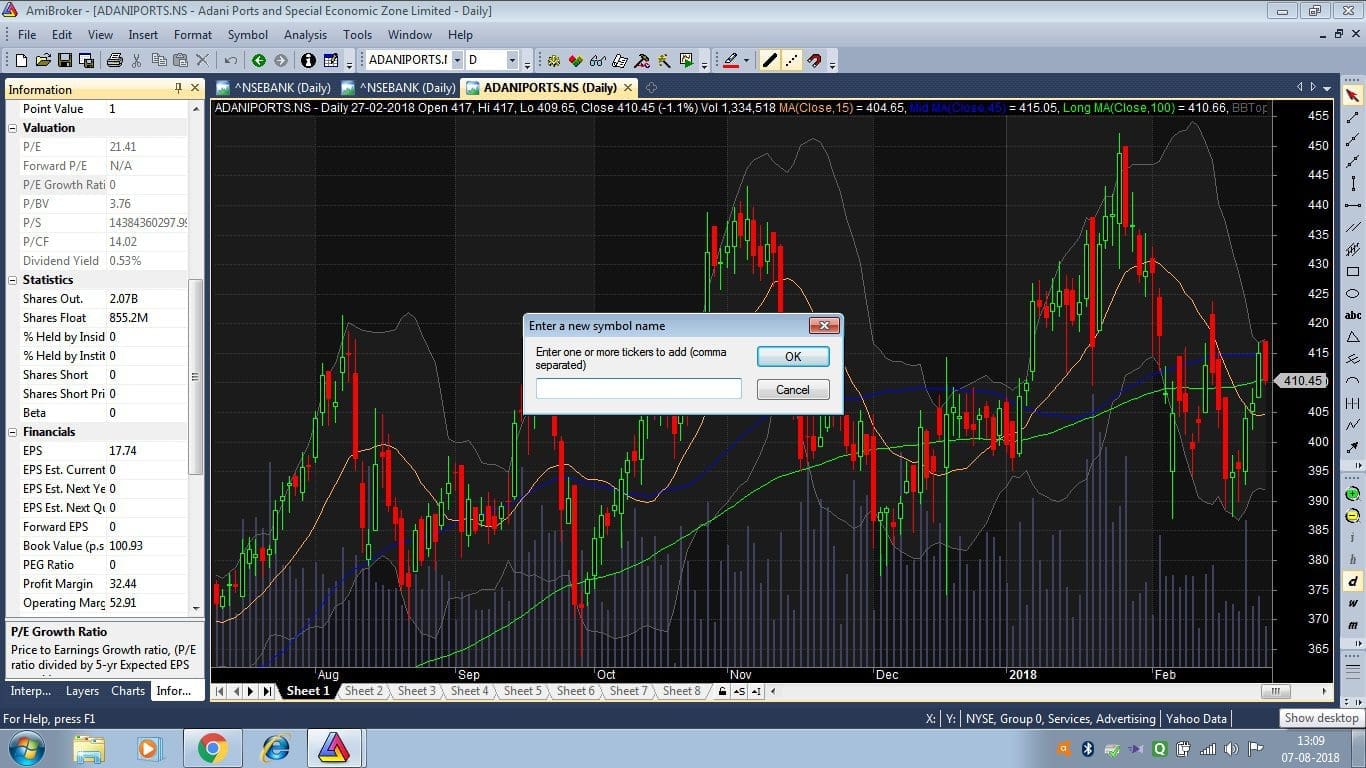Screen dimensions: 1366x768
Task: Open the Layers panel tab
Action: point(82,691)
